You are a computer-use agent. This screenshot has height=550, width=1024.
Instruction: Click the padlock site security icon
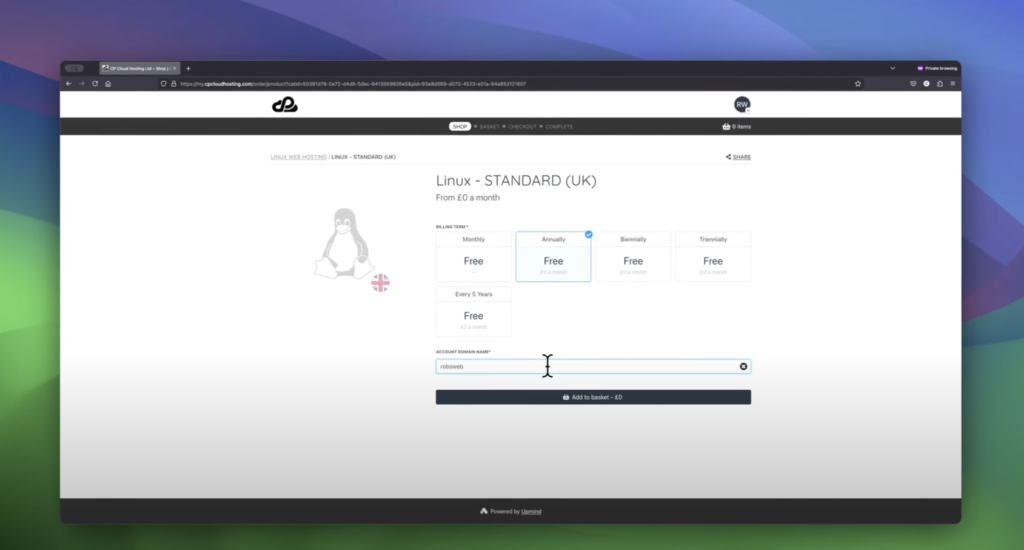click(x=174, y=84)
